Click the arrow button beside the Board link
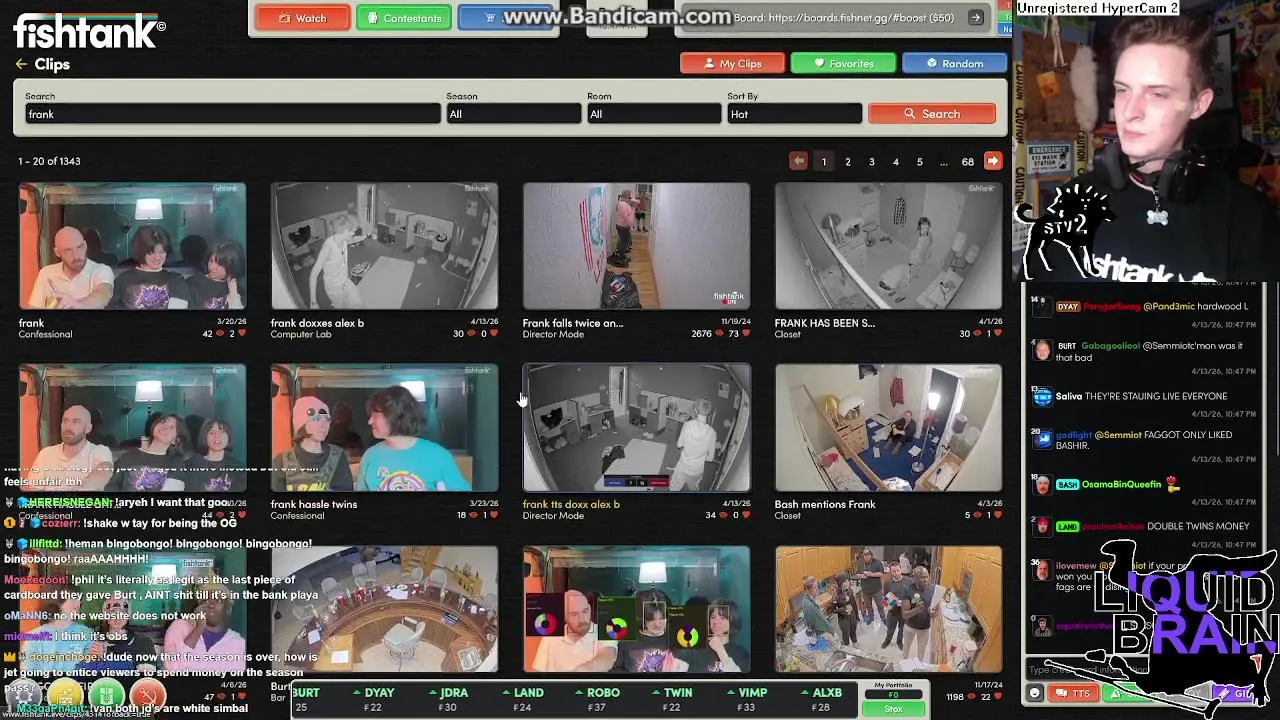This screenshot has width=1280, height=720. (975, 17)
